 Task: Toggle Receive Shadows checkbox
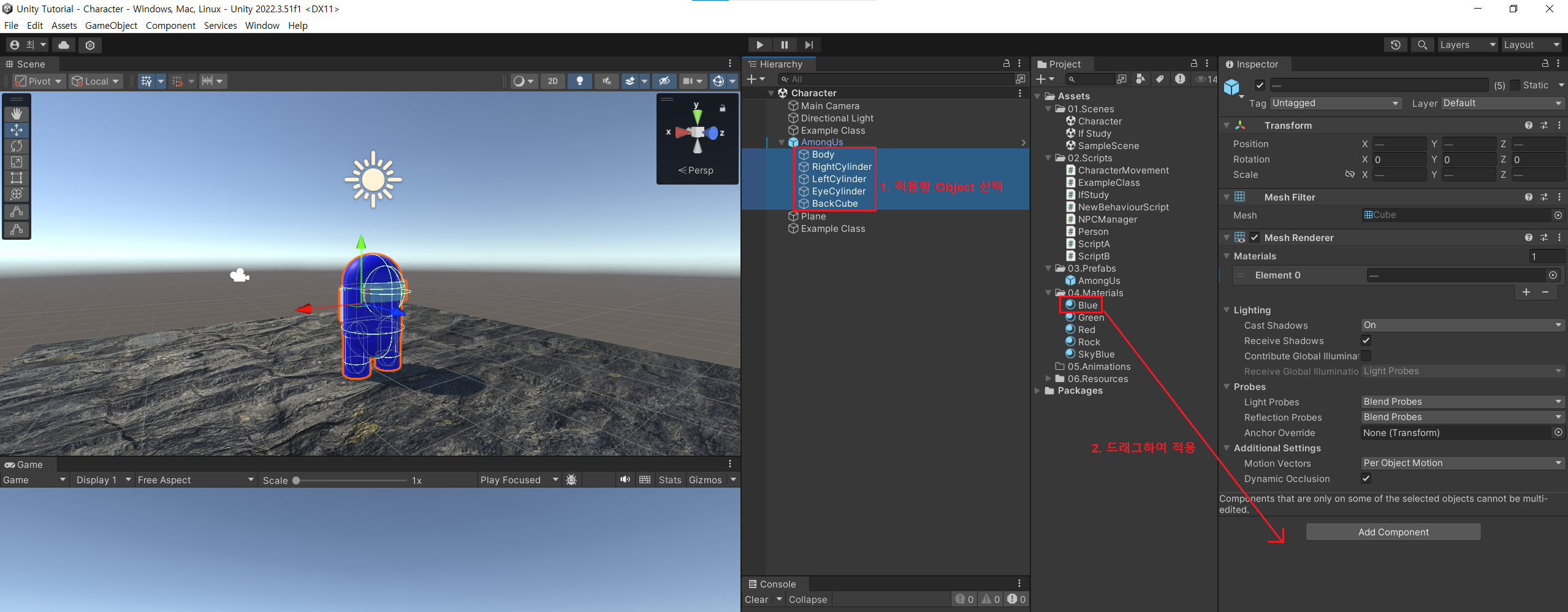(x=1366, y=340)
